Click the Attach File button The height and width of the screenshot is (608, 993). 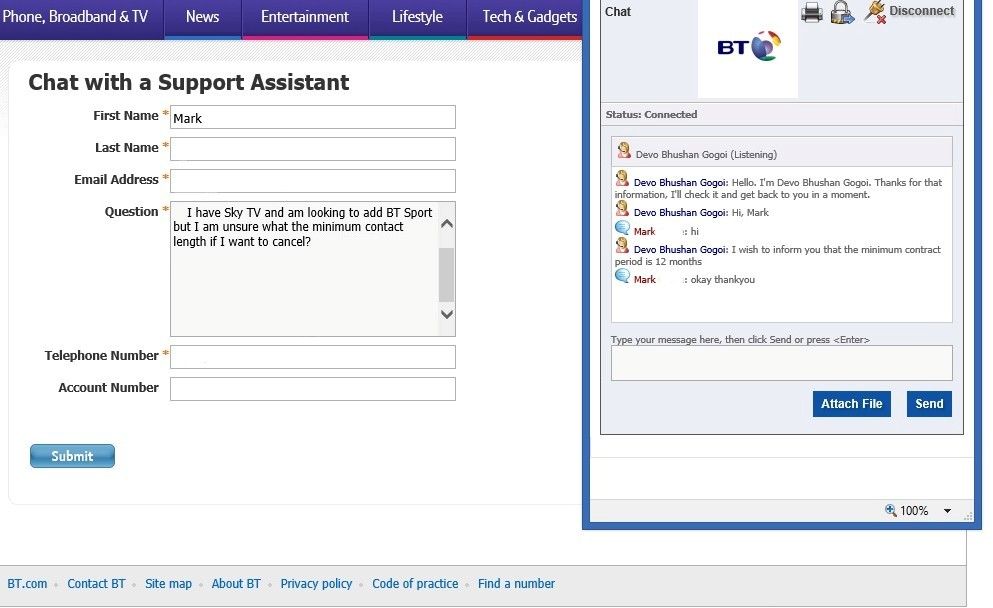click(x=852, y=404)
